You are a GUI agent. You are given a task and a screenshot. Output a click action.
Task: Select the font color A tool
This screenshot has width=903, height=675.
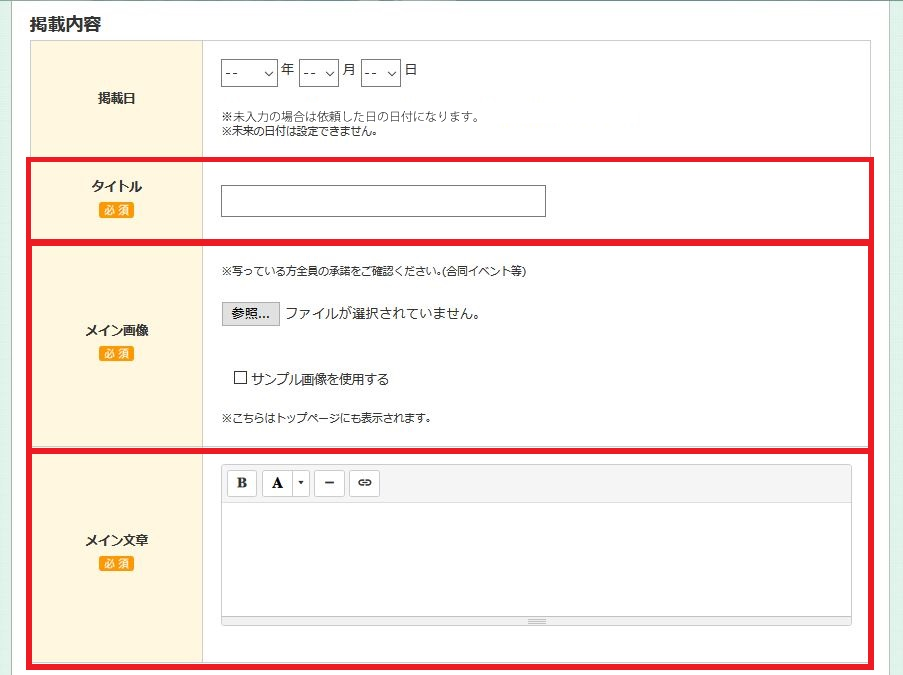pos(278,483)
